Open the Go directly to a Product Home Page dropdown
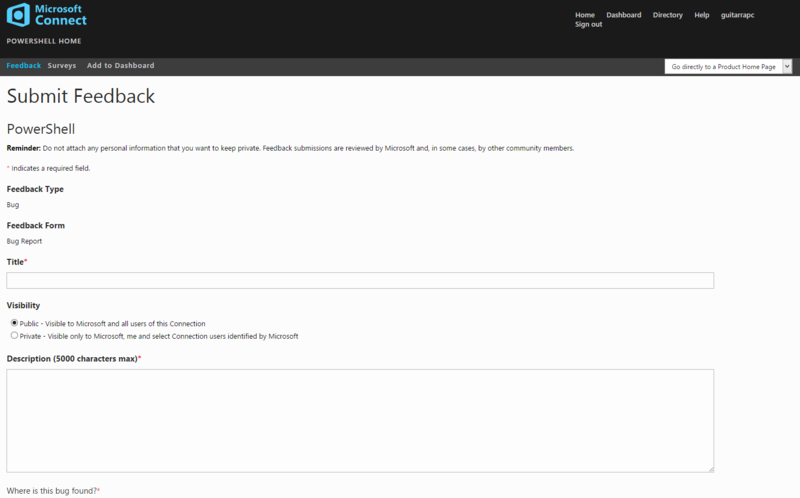 [728, 66]
